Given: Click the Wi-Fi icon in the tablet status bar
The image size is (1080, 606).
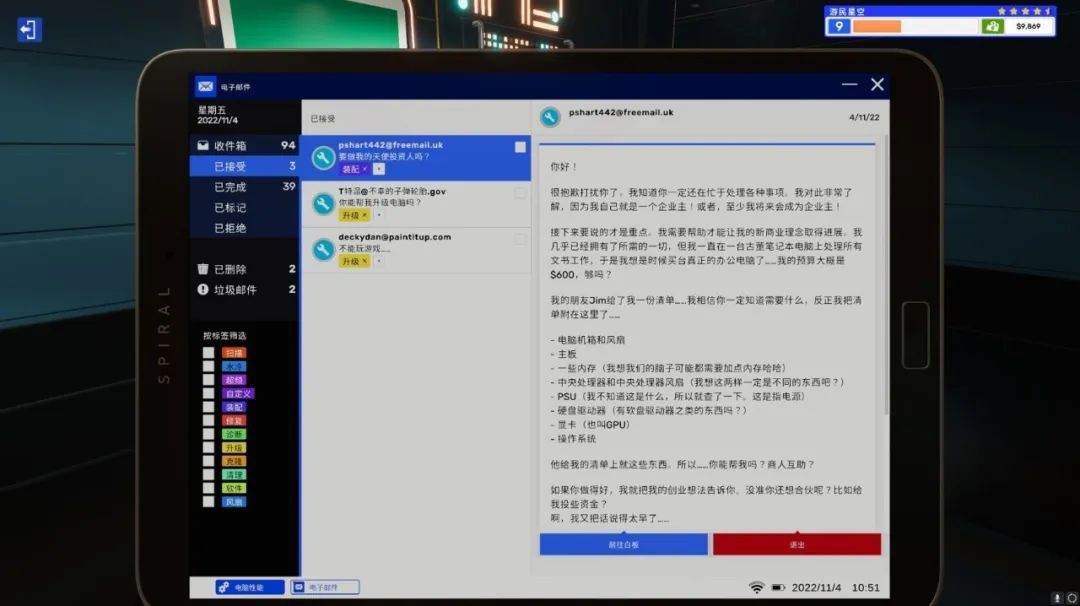Looking at the screenshot, I should [x=756, y=587].
